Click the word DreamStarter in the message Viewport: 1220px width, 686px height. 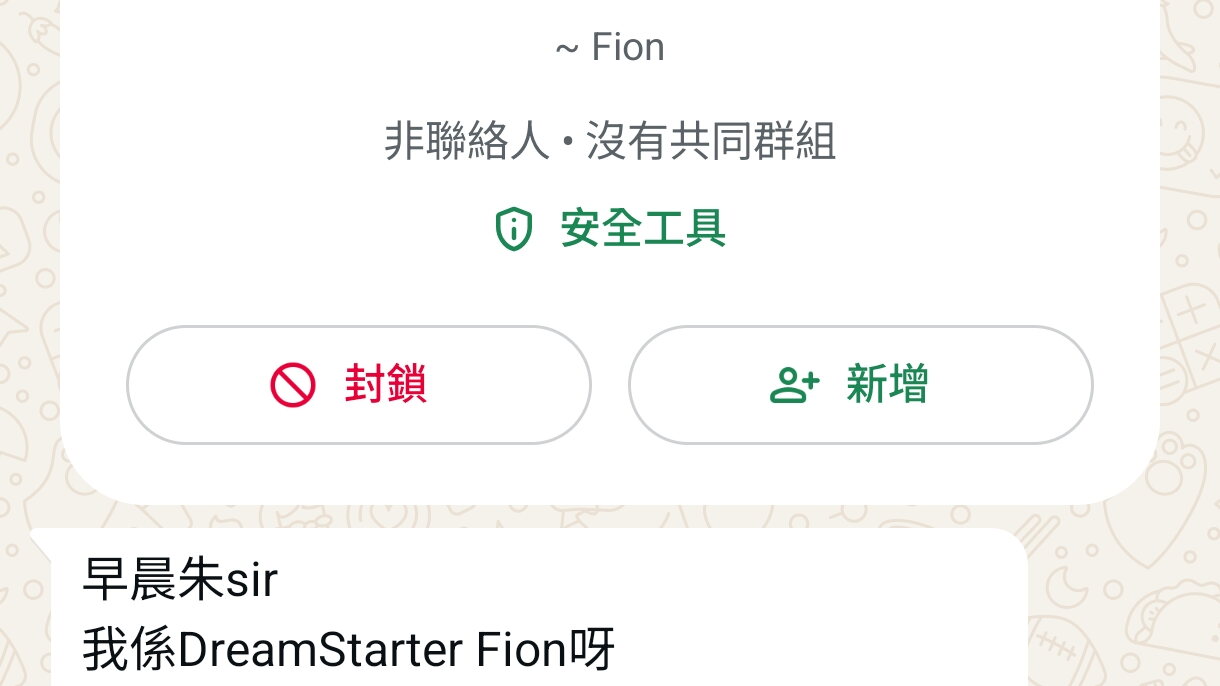click(320, 651)
